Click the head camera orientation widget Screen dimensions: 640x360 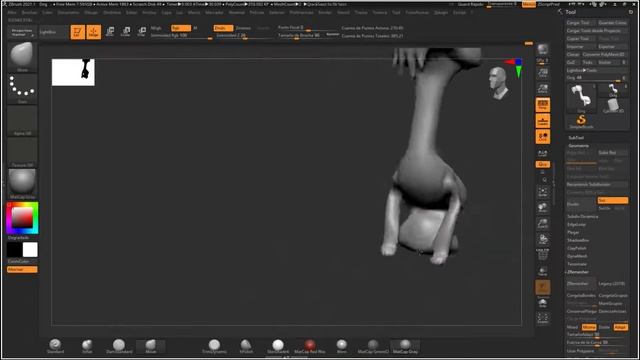pos(498,84)
